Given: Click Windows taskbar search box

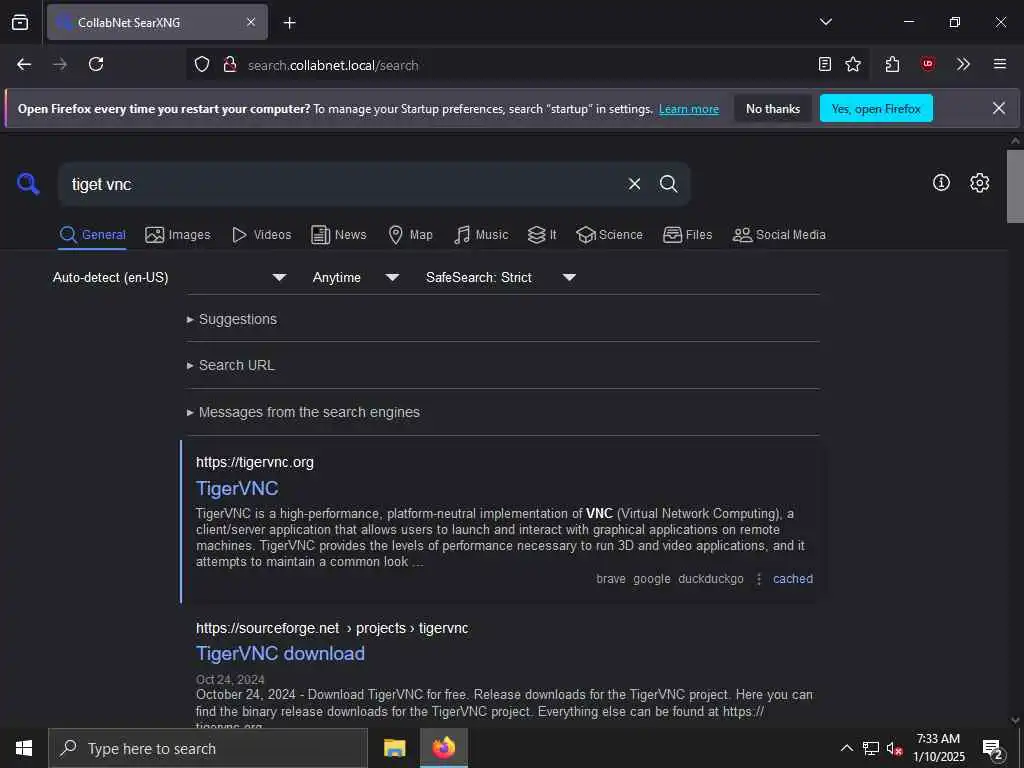Looking at the screenshot, I should coord(208,748).
